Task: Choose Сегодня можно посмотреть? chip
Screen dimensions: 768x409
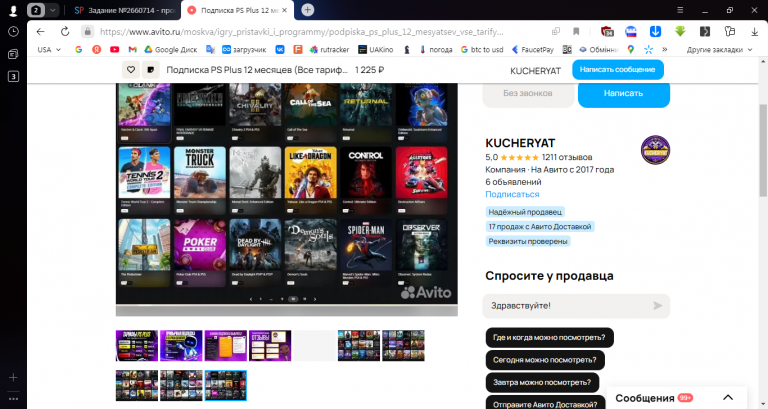Action: click(x=545, y=360)
